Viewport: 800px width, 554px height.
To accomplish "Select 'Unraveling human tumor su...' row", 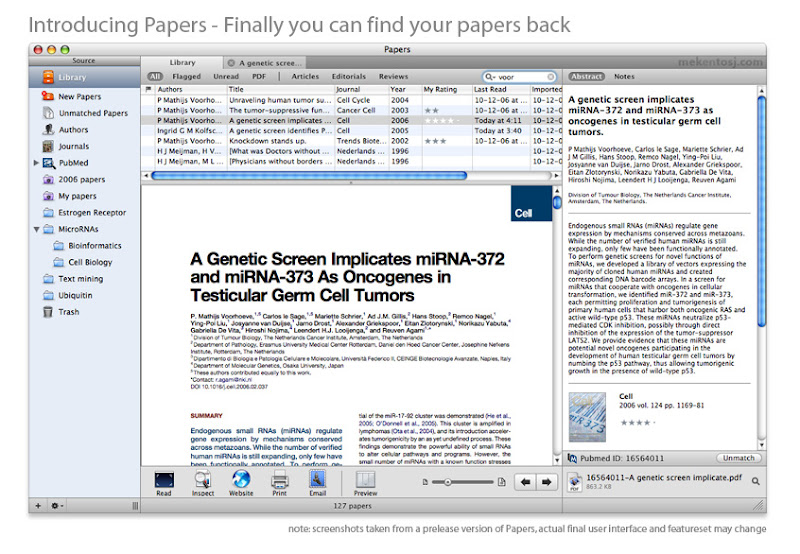I will click(x=352, y=100).
